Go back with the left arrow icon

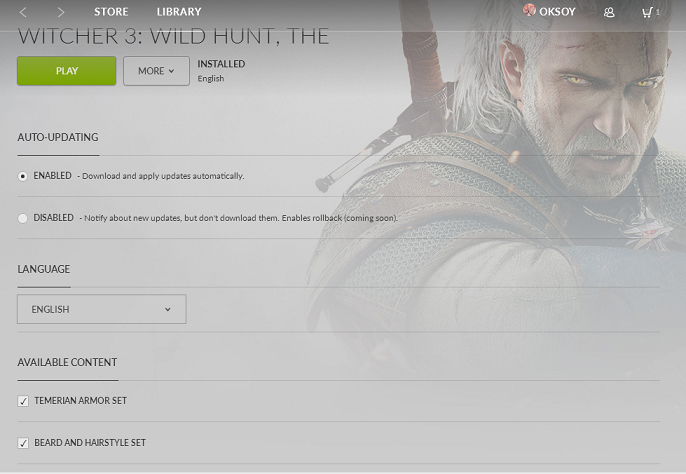(x=23, y=12)
